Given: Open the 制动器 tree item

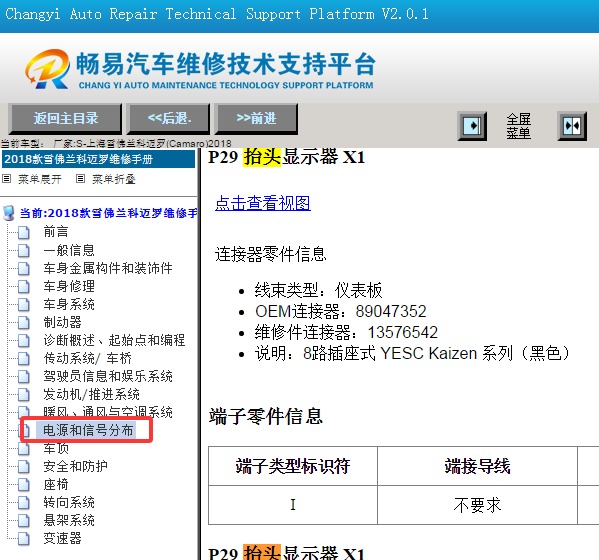Looking at the screenshot, I should click(x=62, y=322).
